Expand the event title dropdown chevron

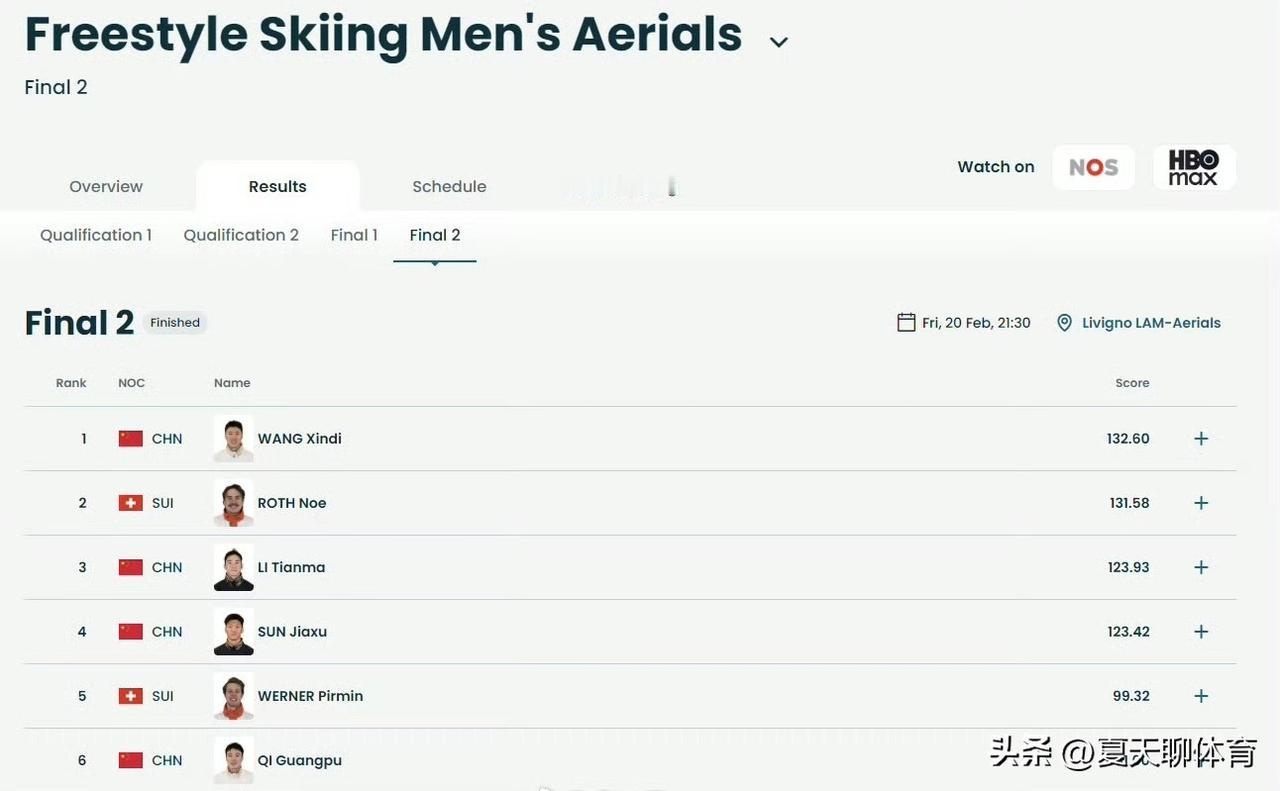tap(779, 42)
